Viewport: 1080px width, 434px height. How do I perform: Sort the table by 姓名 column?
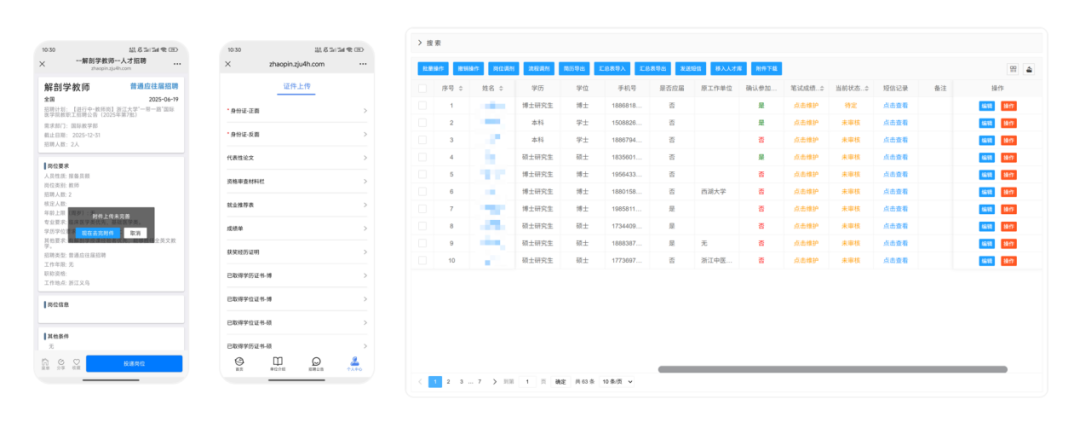coord(501,88)
